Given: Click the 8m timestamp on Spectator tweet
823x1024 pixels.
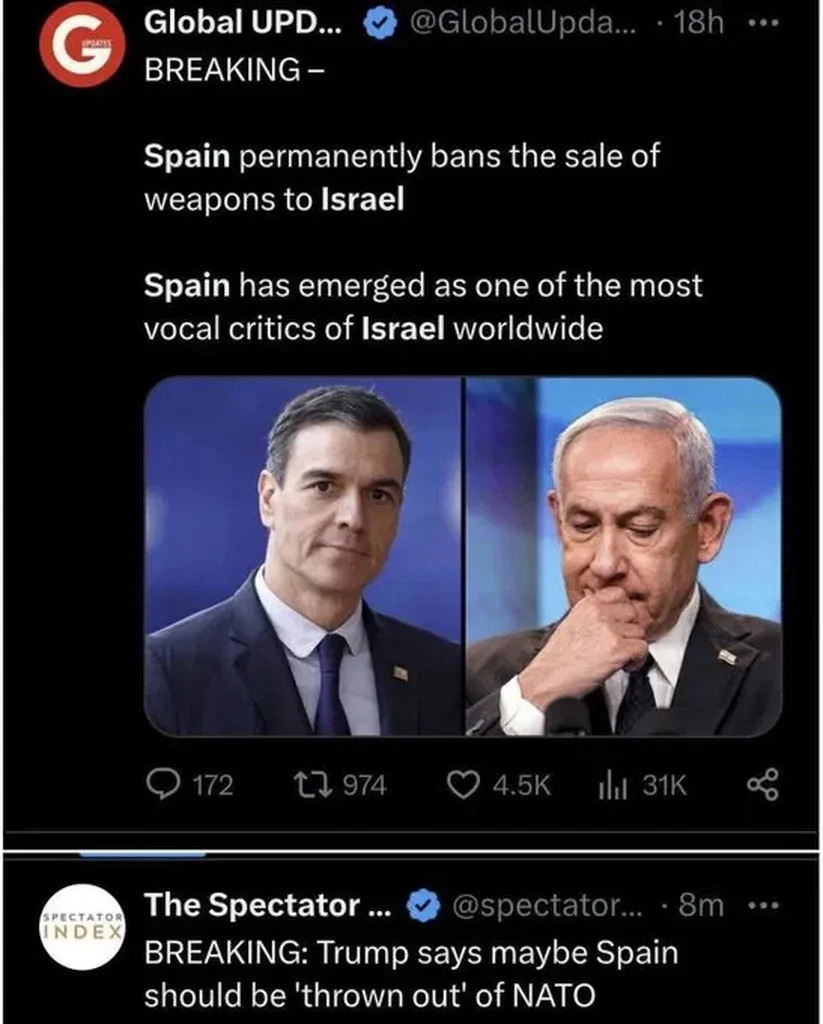Looking at the screenshot, I should pos(700,906).
